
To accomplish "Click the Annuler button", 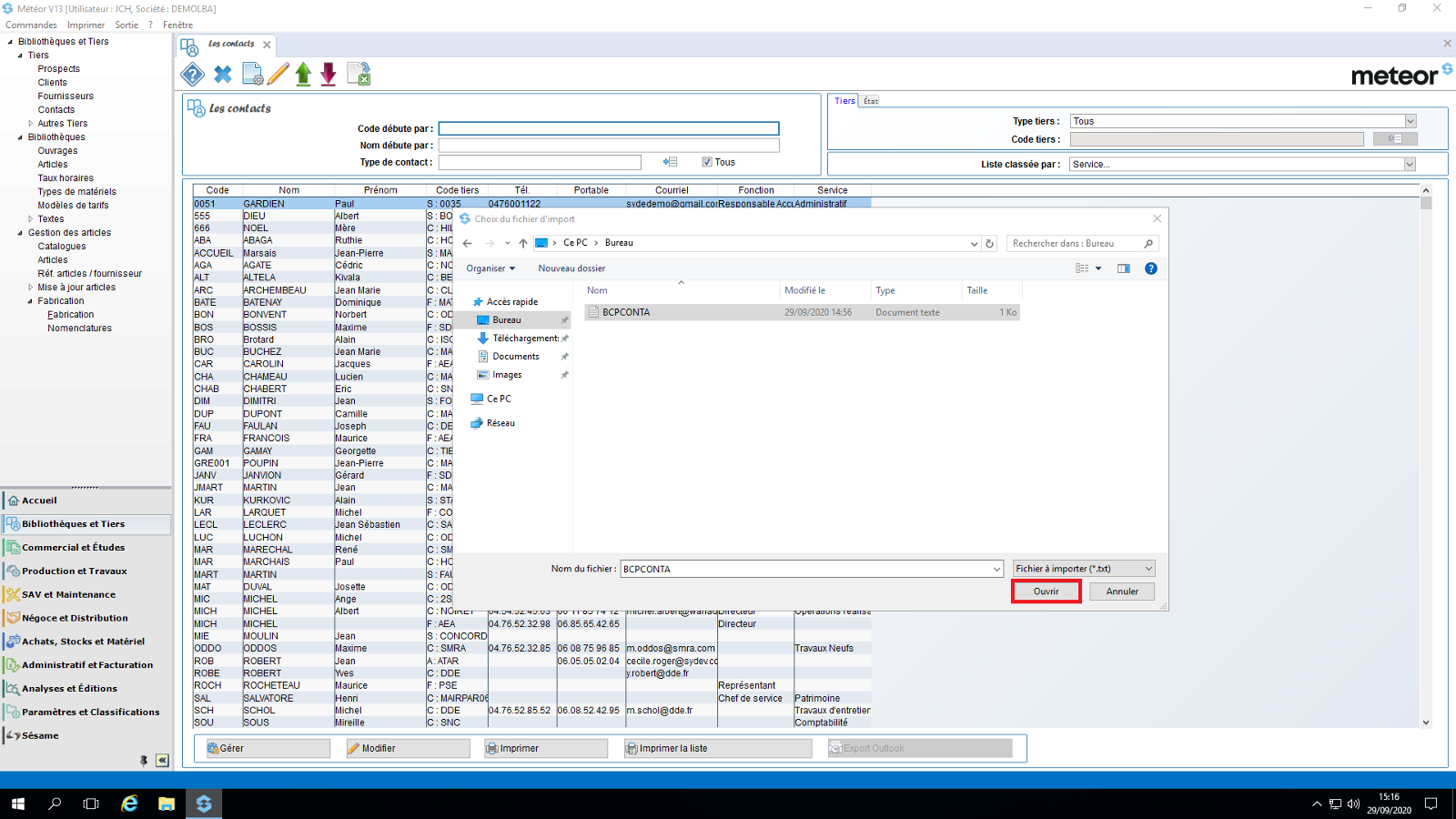I will 1122,591.
